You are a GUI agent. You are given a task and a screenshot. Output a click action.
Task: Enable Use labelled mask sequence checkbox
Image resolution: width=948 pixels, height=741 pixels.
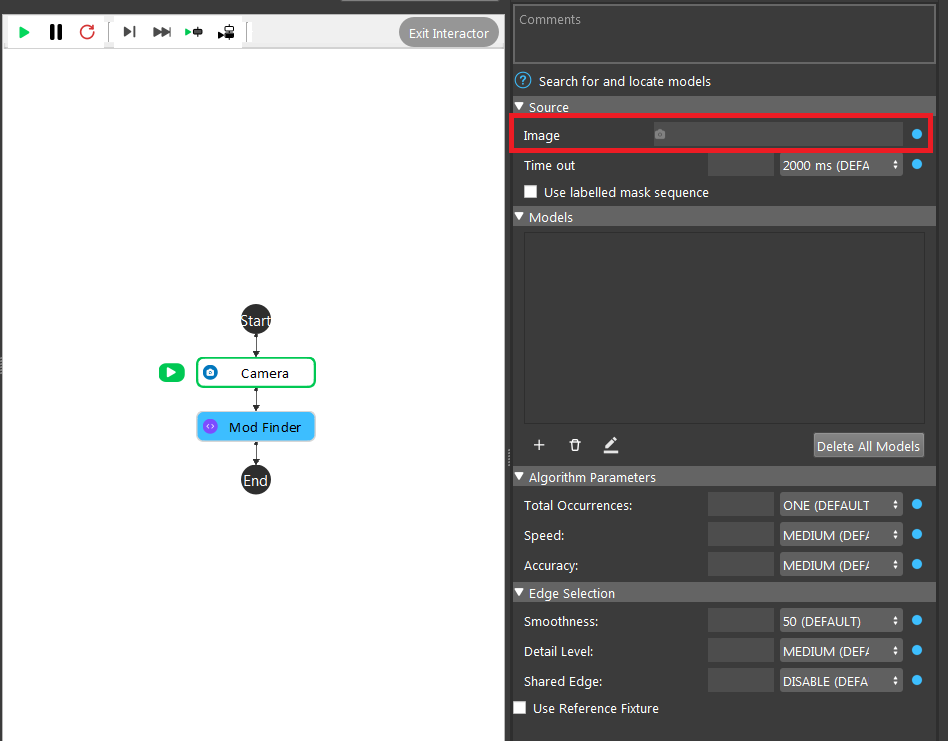tap(530, 192)
